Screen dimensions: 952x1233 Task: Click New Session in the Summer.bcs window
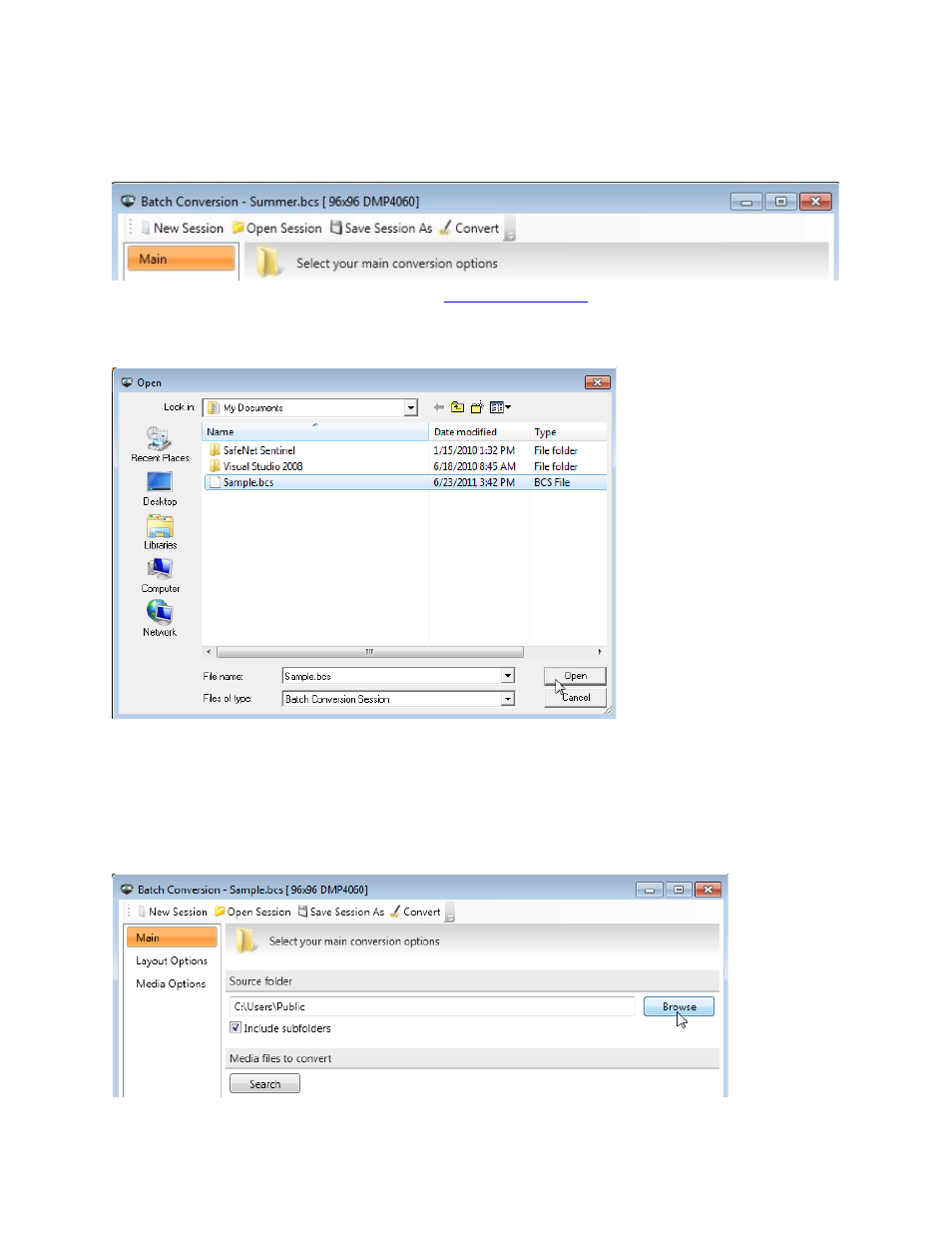click(x=182, y=229)
